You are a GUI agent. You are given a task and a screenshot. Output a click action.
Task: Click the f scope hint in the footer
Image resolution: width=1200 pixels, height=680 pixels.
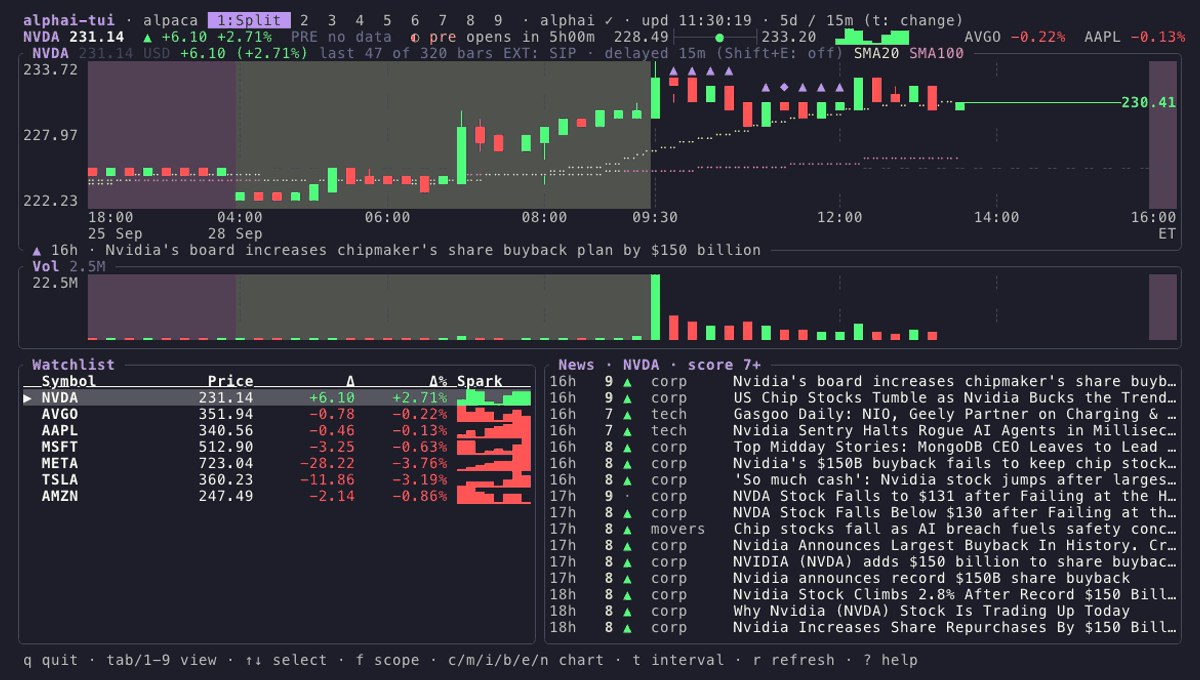pos(387,660)
